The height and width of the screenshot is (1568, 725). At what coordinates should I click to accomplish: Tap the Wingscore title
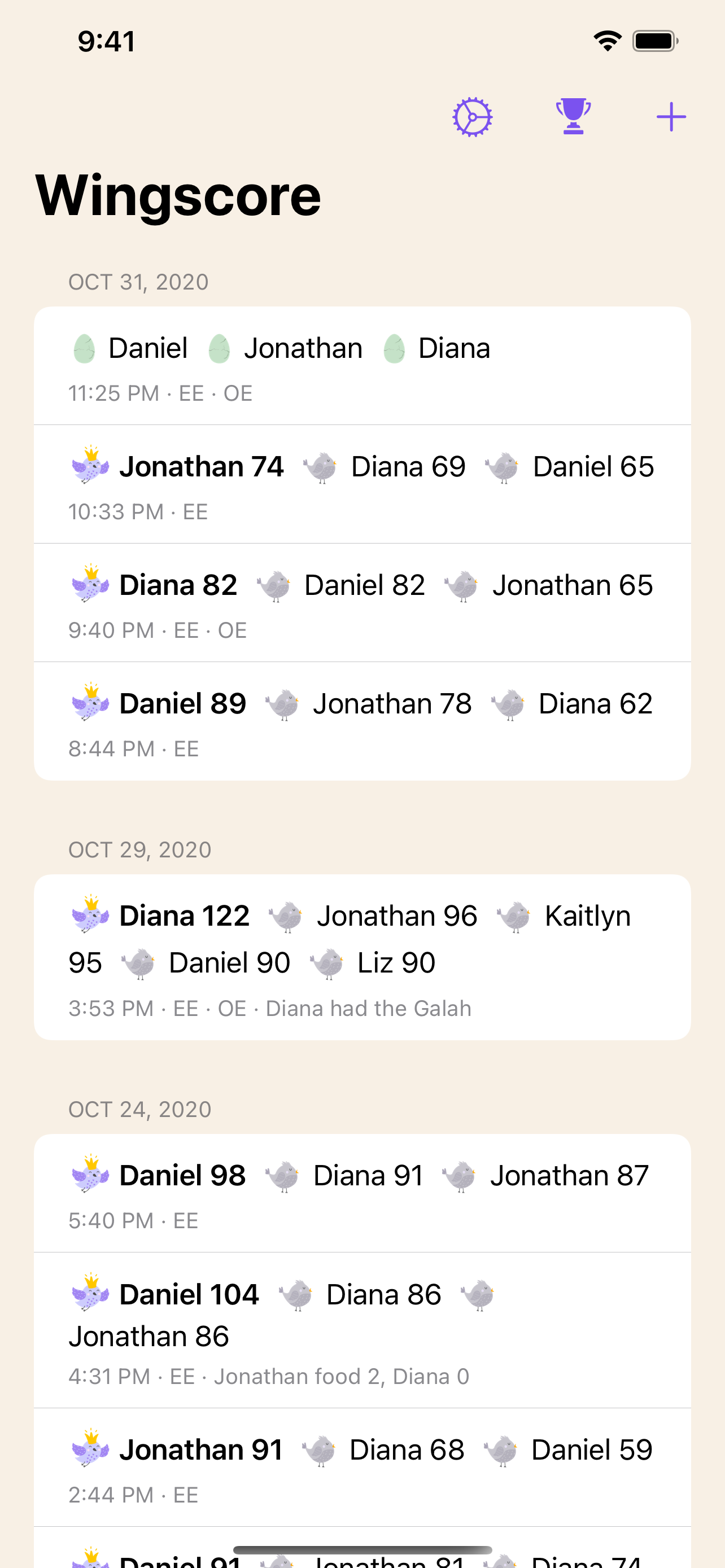176,195
